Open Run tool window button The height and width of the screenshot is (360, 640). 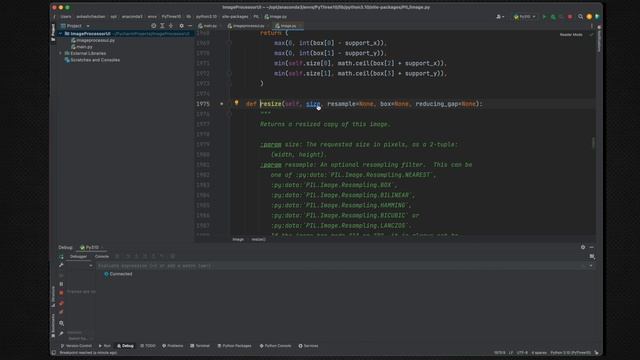click(x=105, y=346)
